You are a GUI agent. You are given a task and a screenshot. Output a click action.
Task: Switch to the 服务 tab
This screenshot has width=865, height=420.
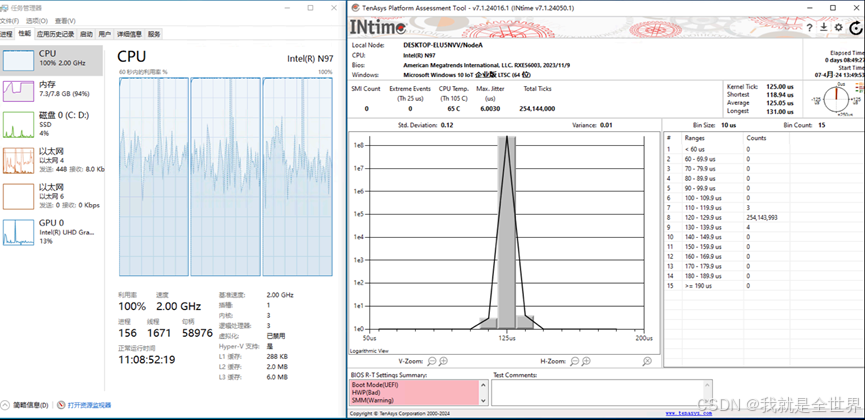(x=154, y=34)
